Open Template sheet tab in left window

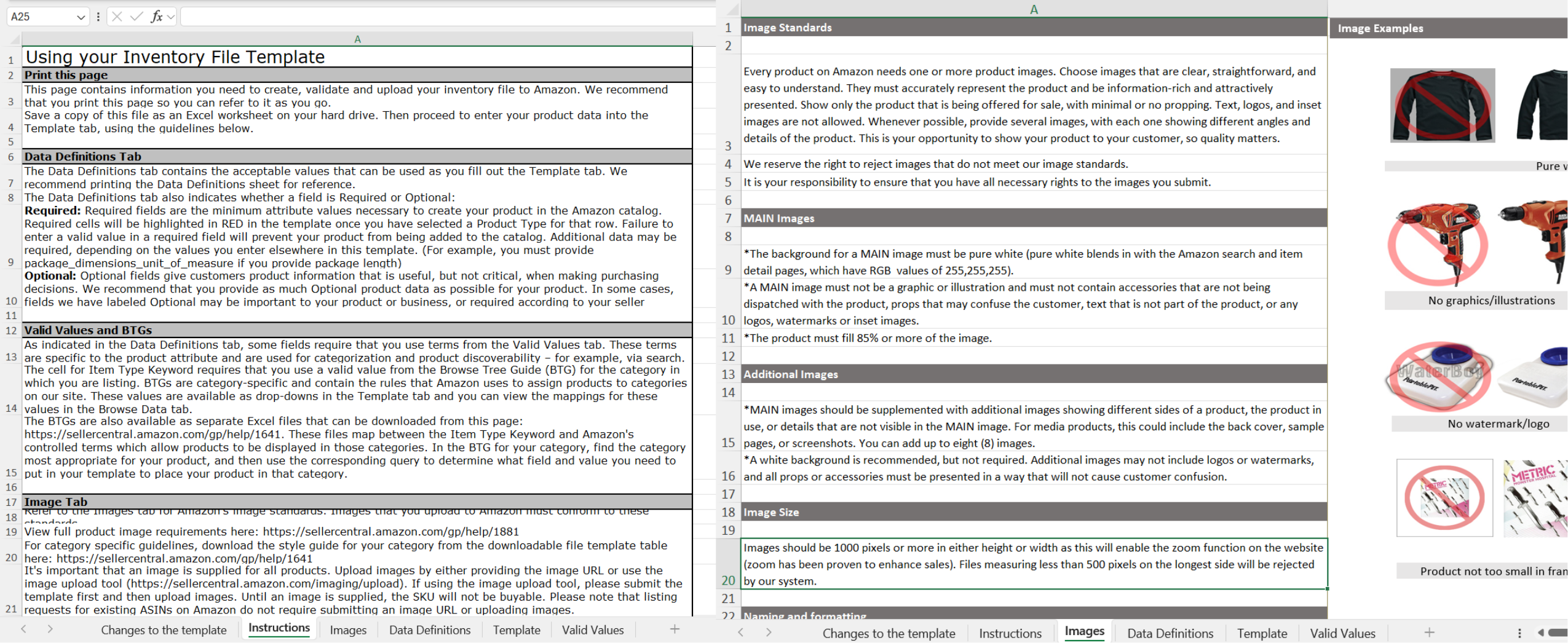tap(517, 629)
